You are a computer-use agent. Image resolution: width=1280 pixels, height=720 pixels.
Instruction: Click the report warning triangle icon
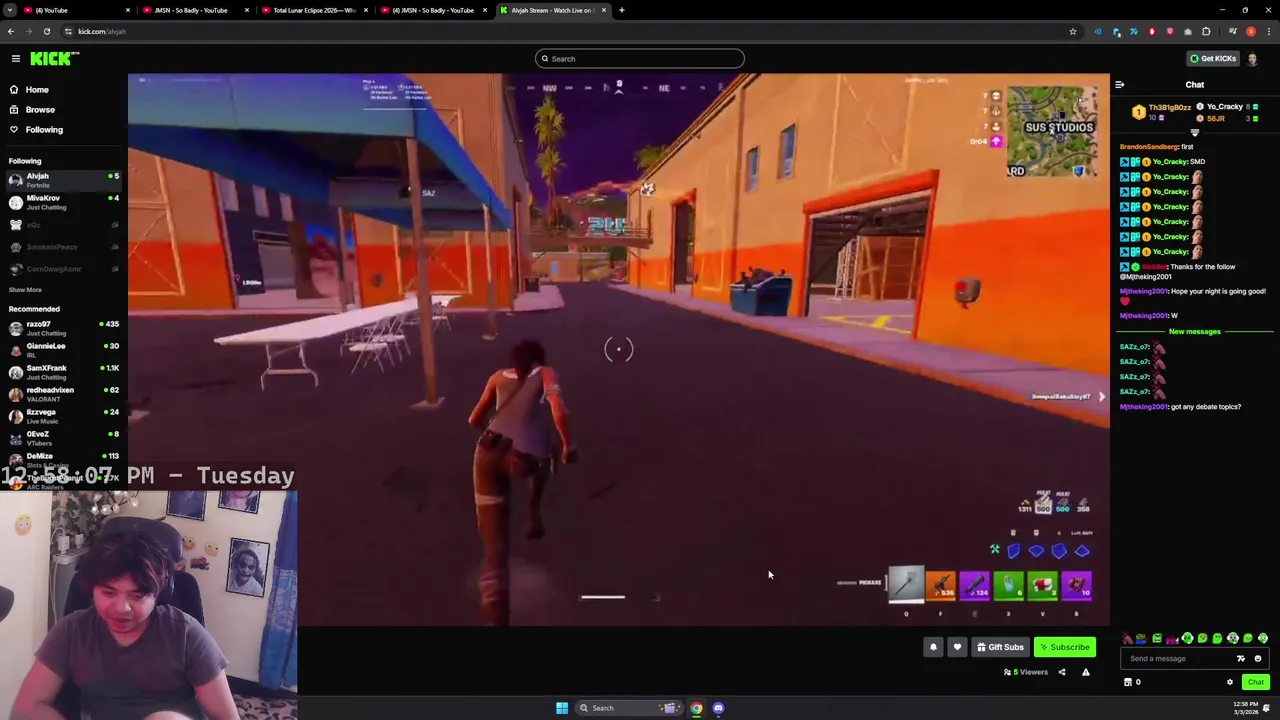(x=1086, y=672)
